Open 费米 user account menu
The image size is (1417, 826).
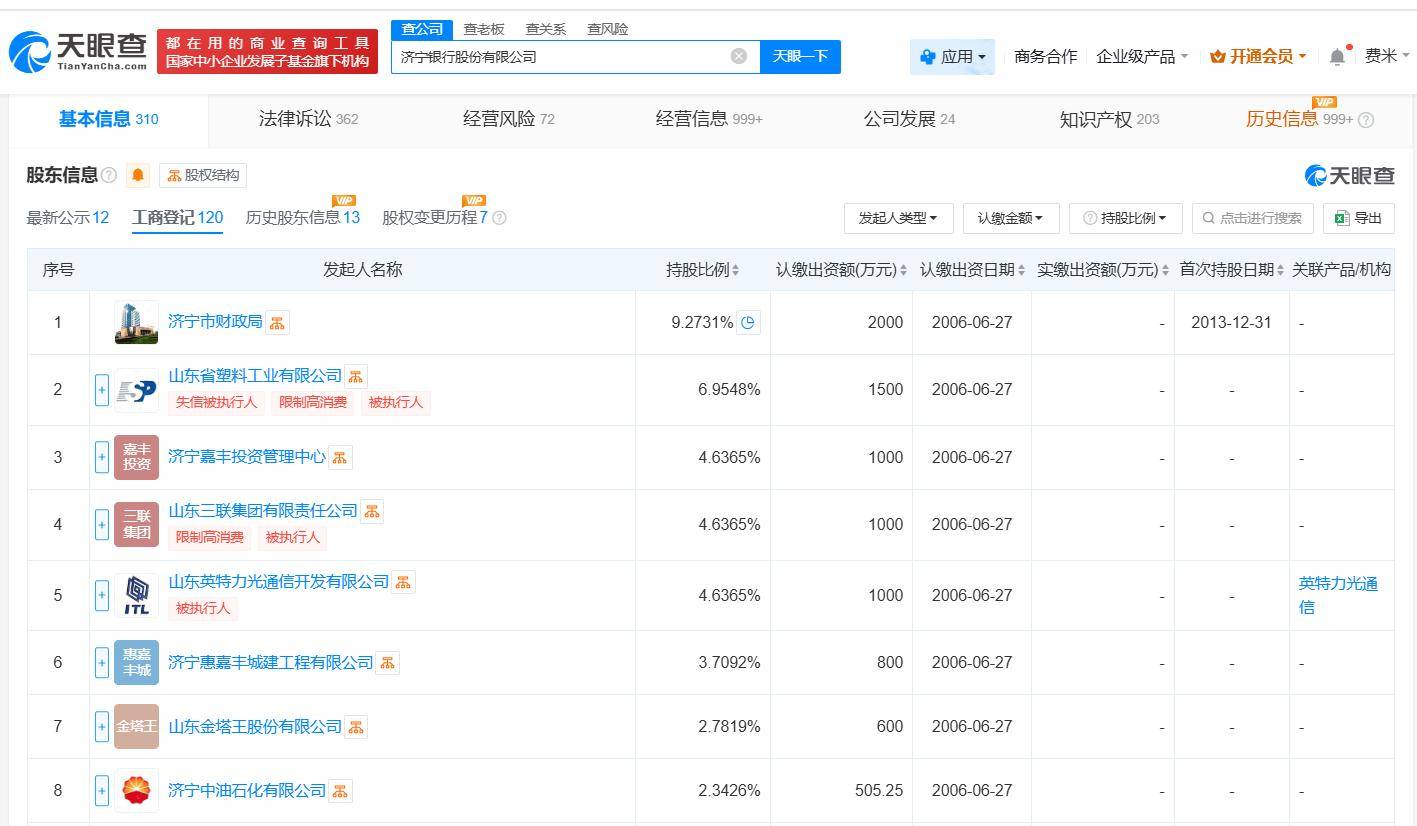click(x=1388, y=57)
